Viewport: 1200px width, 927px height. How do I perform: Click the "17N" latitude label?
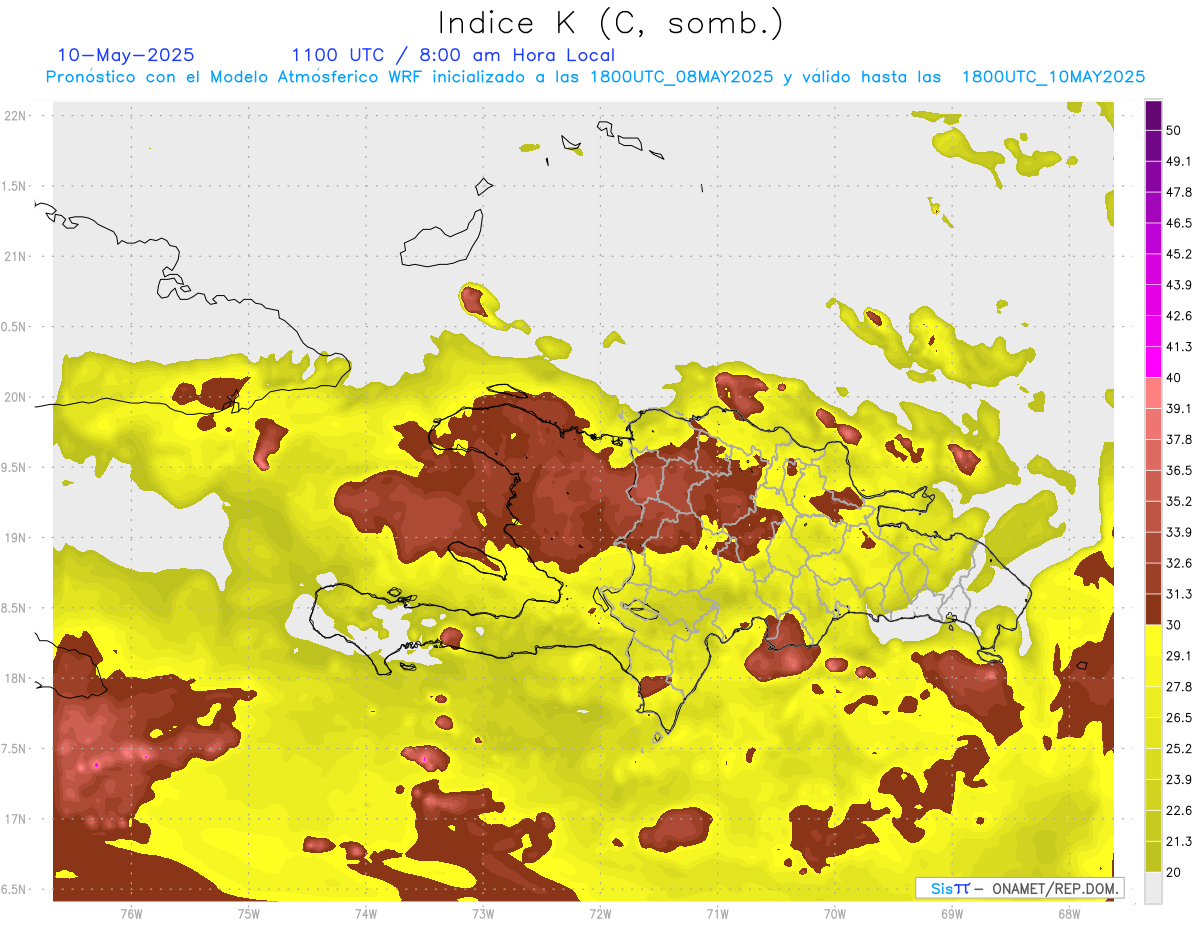coord(16,819)
